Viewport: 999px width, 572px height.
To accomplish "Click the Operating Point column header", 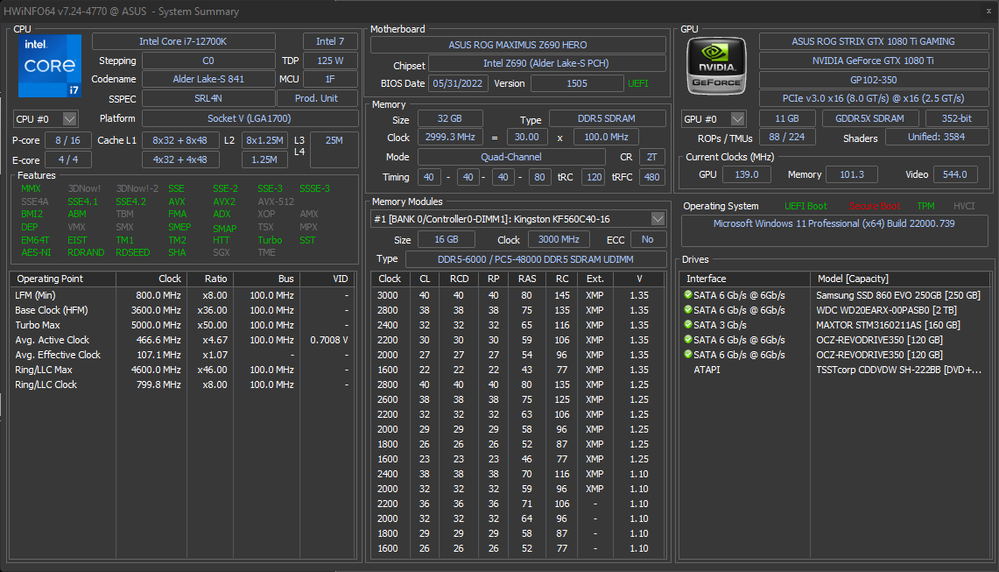I will pyautogui.click(x=62, y=278).
